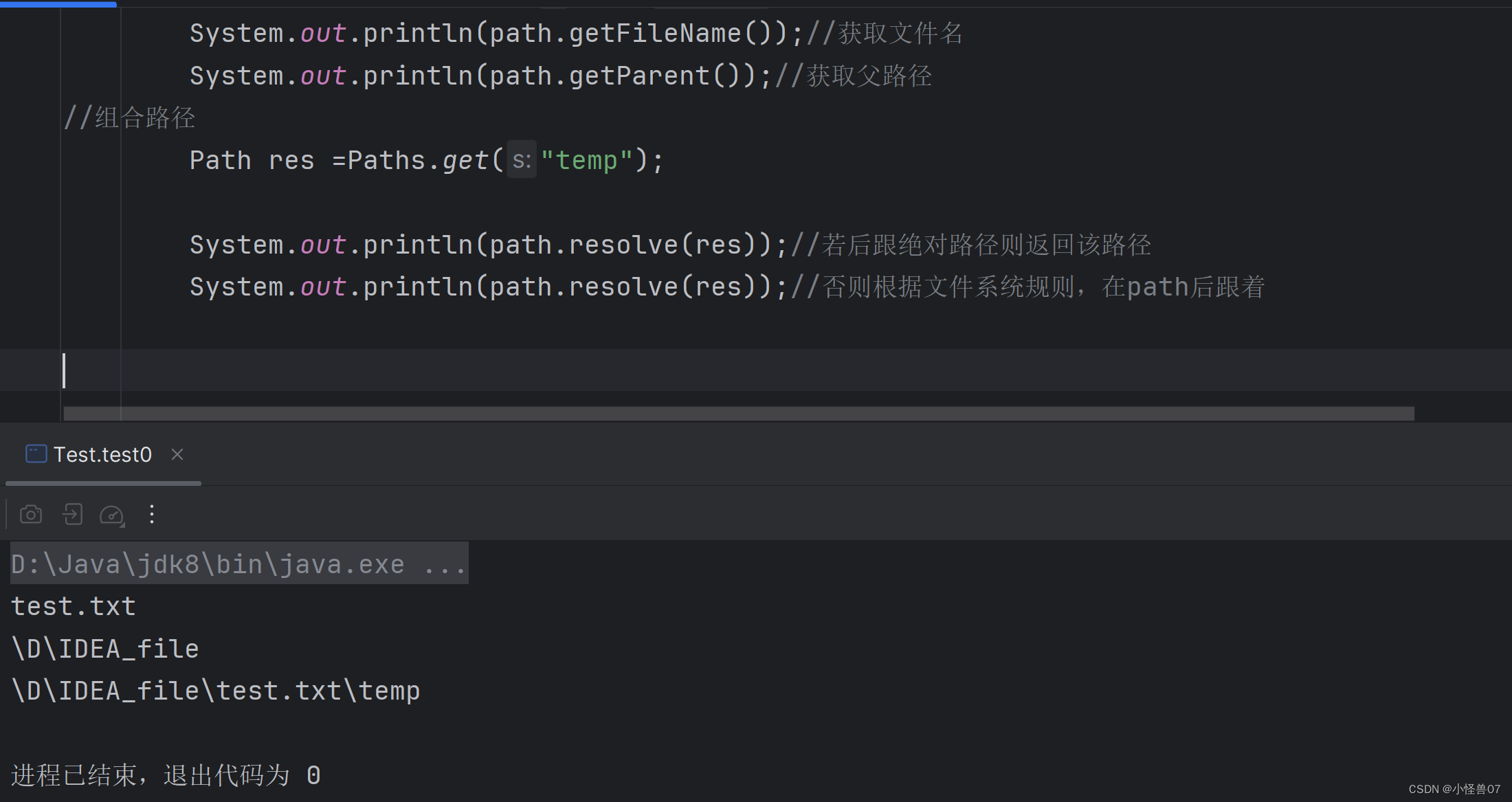Click the //组合路径 comment line
This screenshot has height=802, width=1512.
tap(130, 117)
